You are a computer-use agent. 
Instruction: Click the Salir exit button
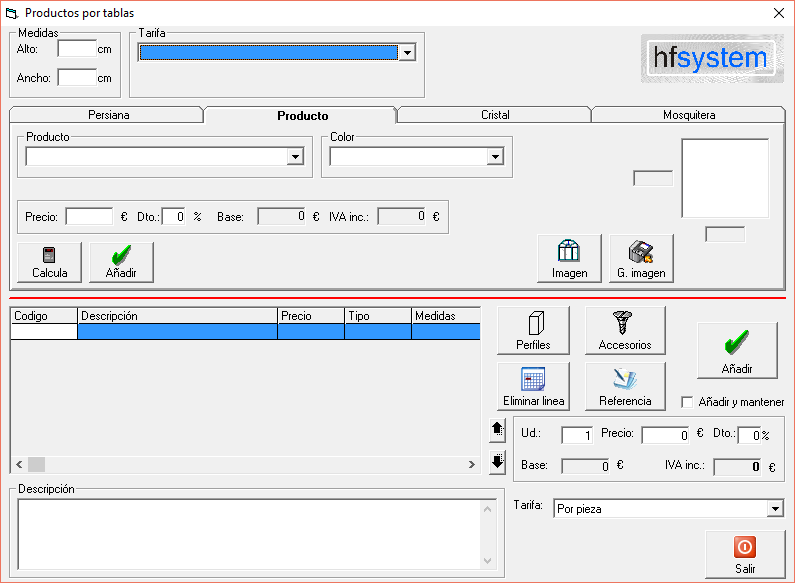pyautogui.click(x=745, y=555)
